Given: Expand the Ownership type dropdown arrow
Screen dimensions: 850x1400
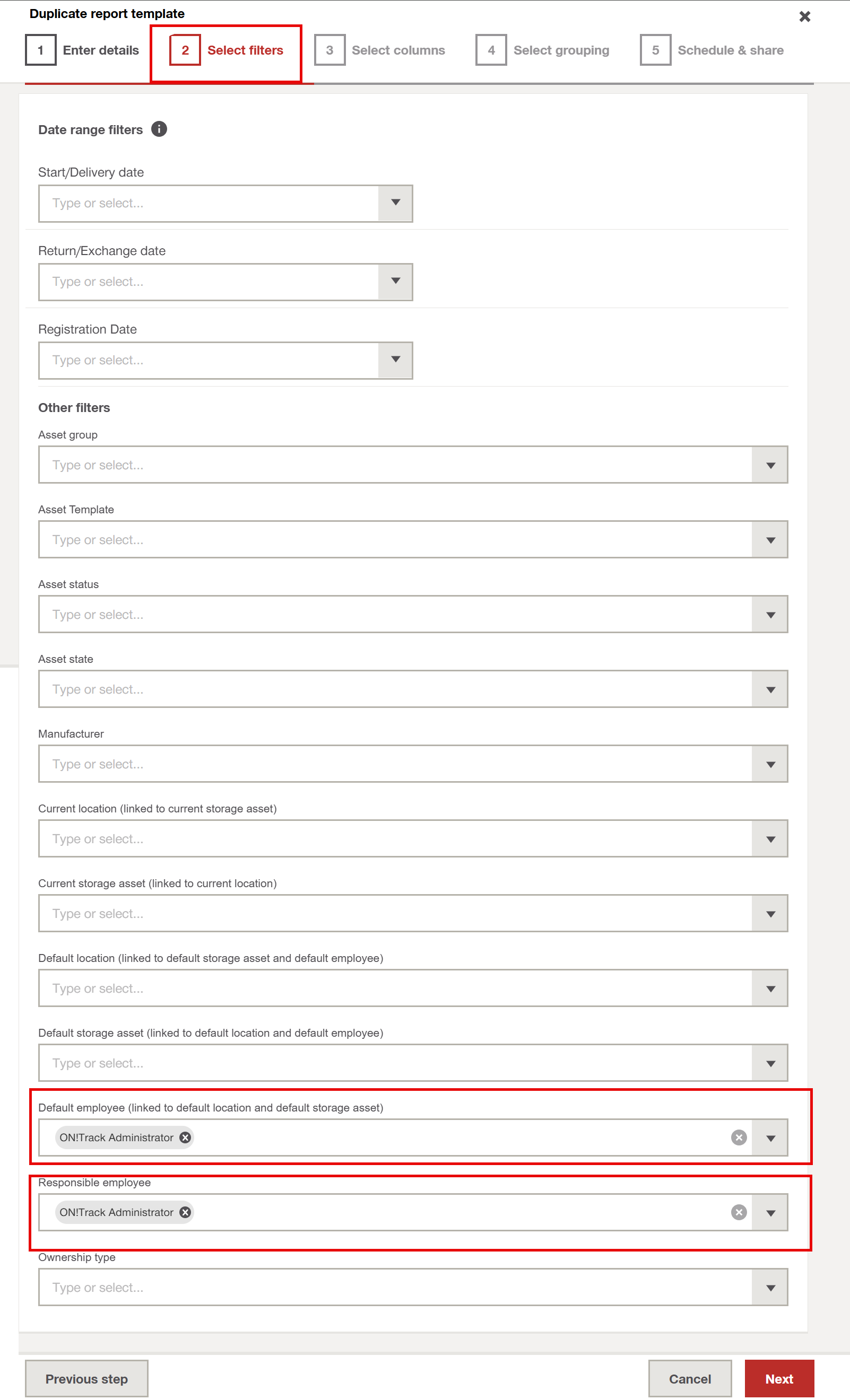Looking at the screenshot, I should click(770, 1288).
